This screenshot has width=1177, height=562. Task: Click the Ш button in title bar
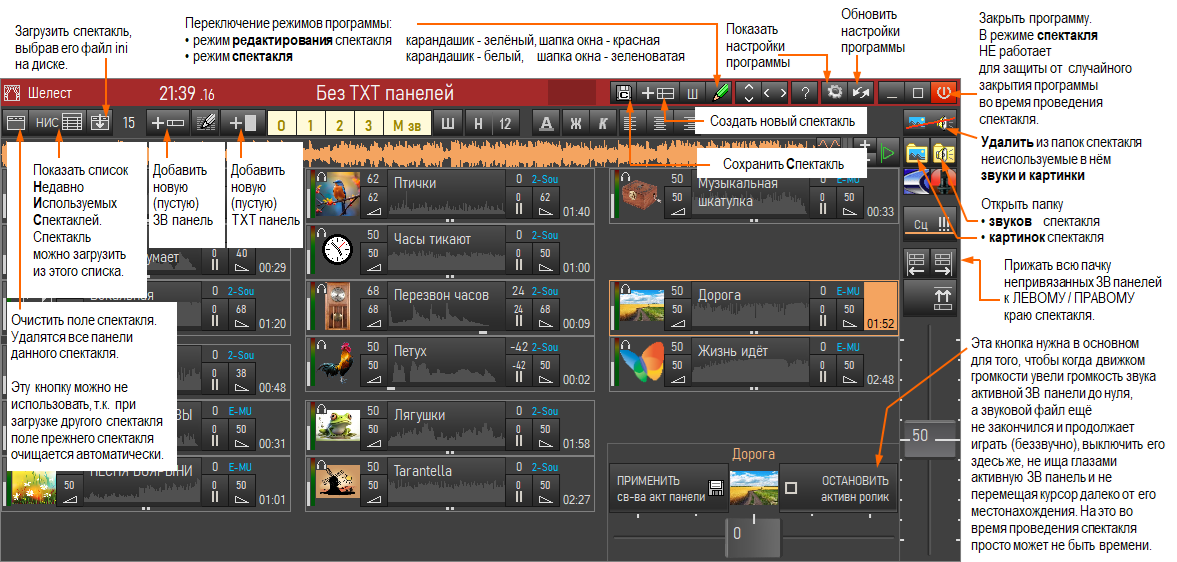tap(693, 93)
